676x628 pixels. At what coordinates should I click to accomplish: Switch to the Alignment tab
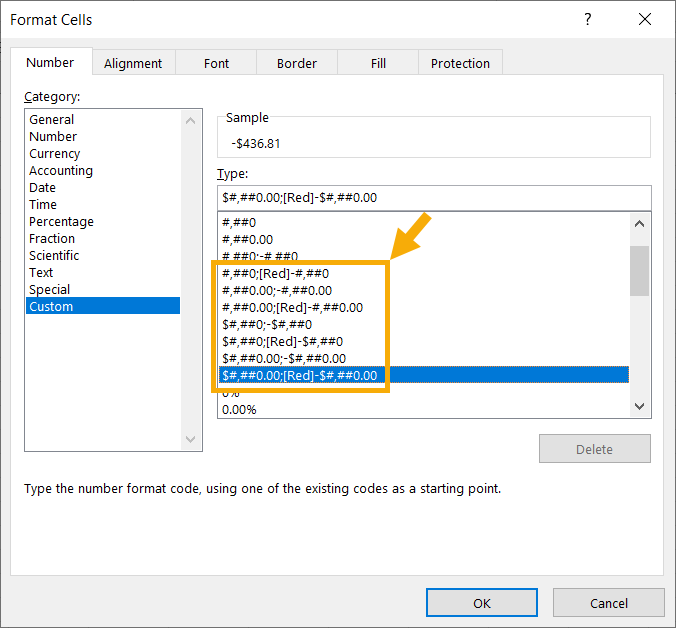tap(132, 63)
